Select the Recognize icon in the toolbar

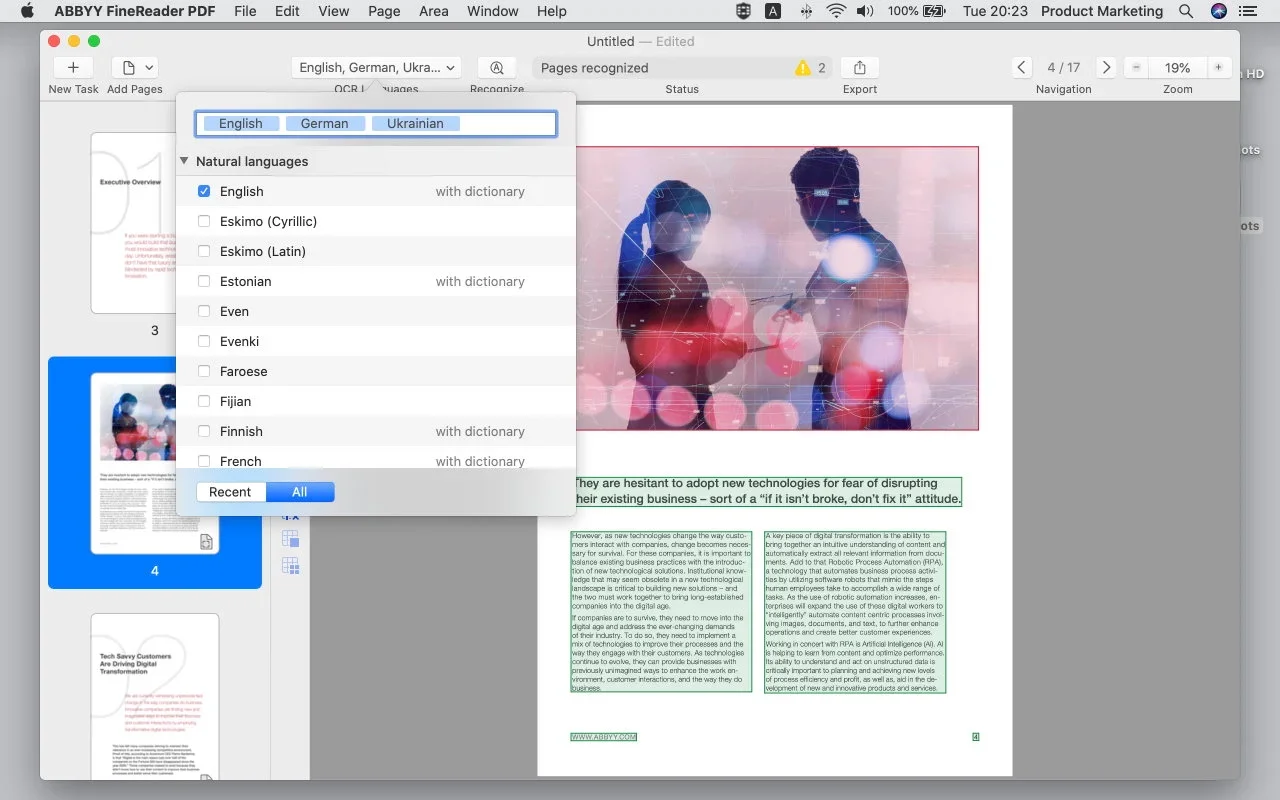click(x=496, y=68)
